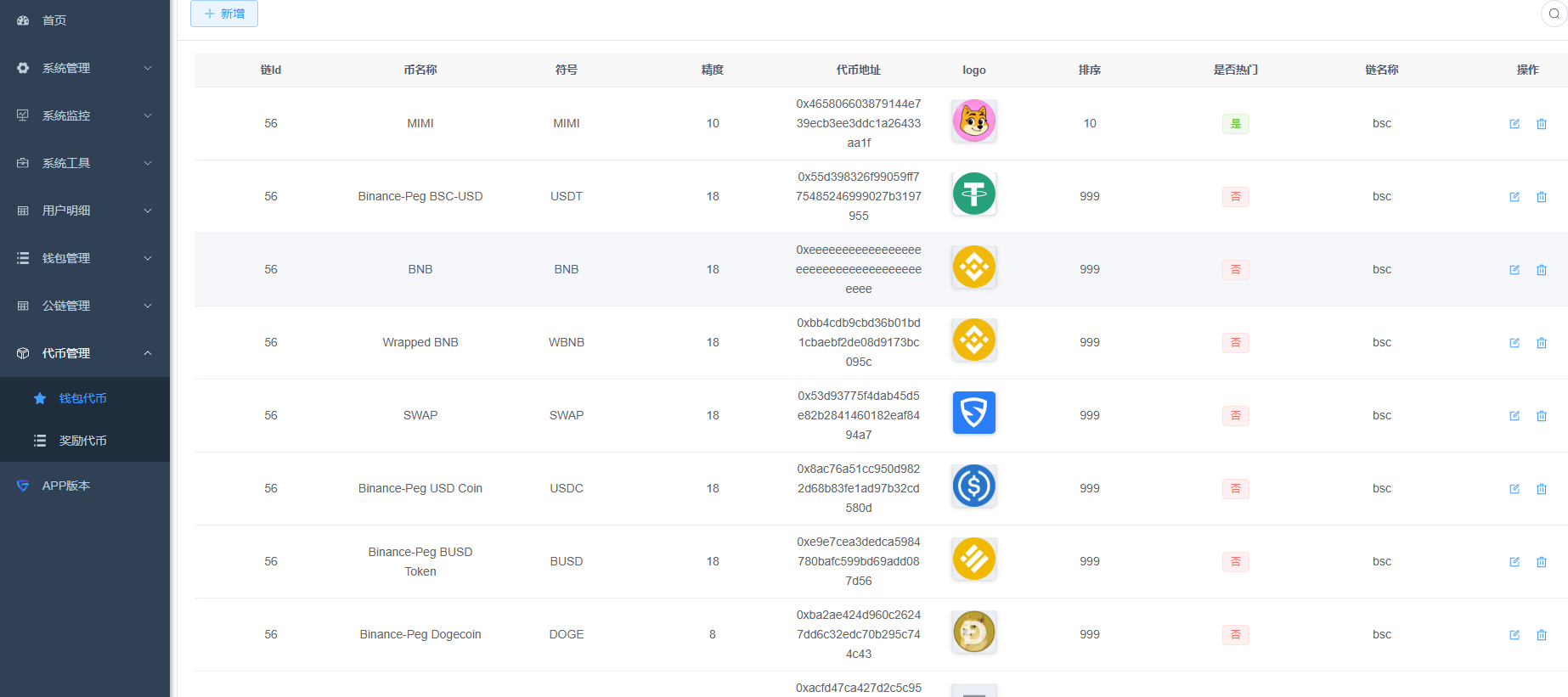Click the edit icon for MIMI row
The height and width of the screenshot is (697, 1568).
pos(1514,124)
